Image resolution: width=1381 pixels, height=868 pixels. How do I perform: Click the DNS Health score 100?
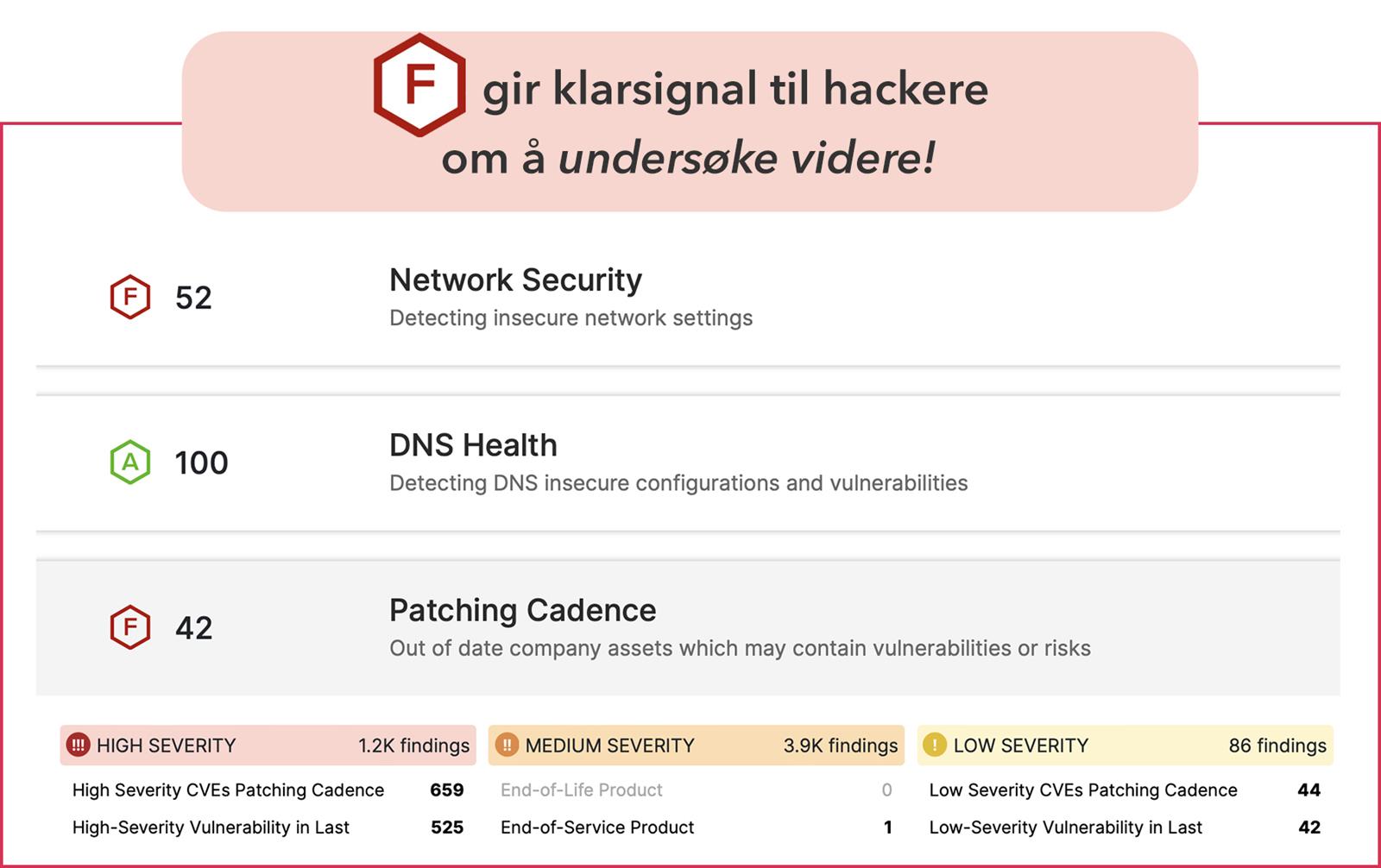point(201,463)
